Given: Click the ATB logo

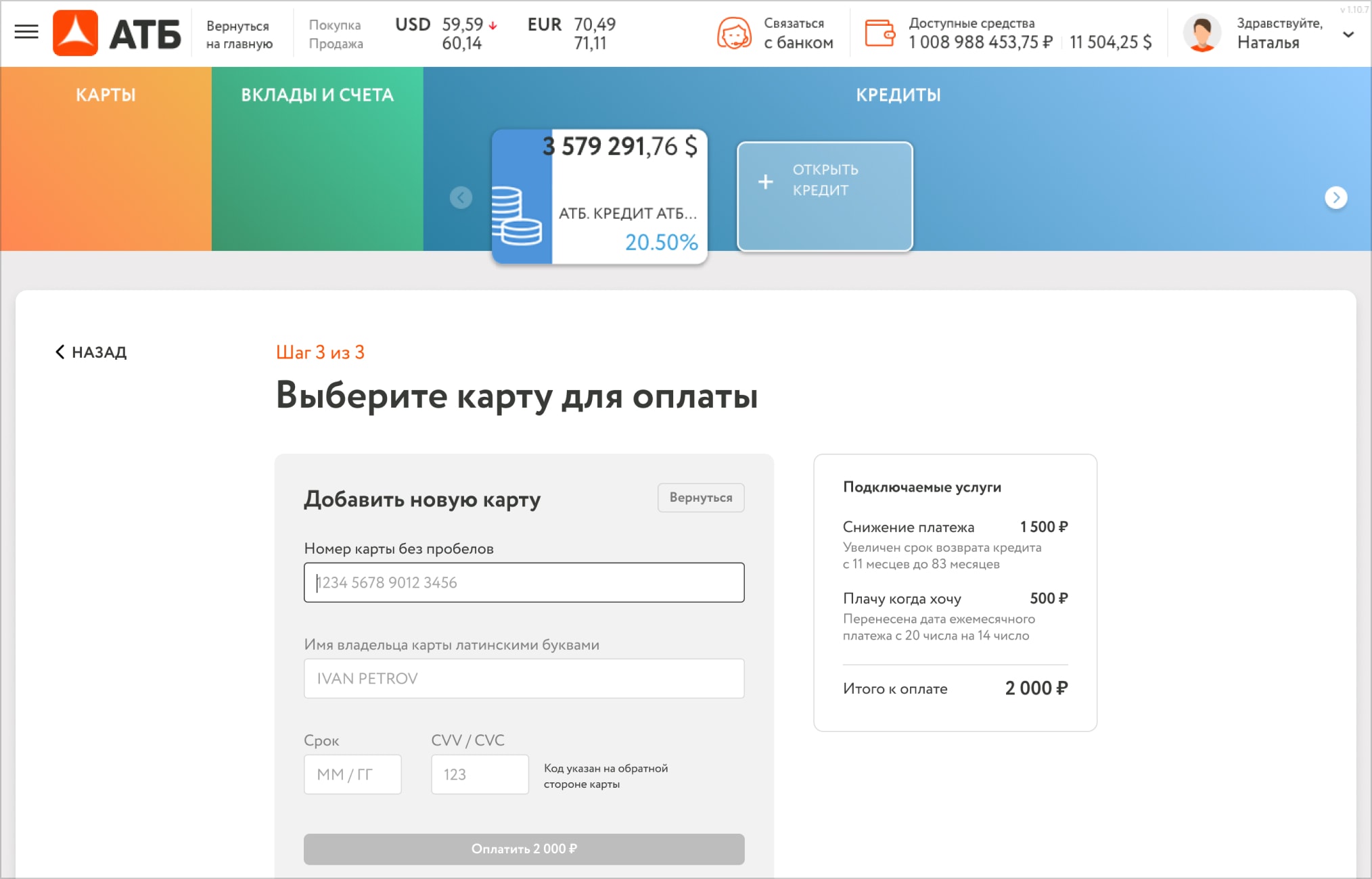Looking at the screenshot, I should tap(117, 33).
